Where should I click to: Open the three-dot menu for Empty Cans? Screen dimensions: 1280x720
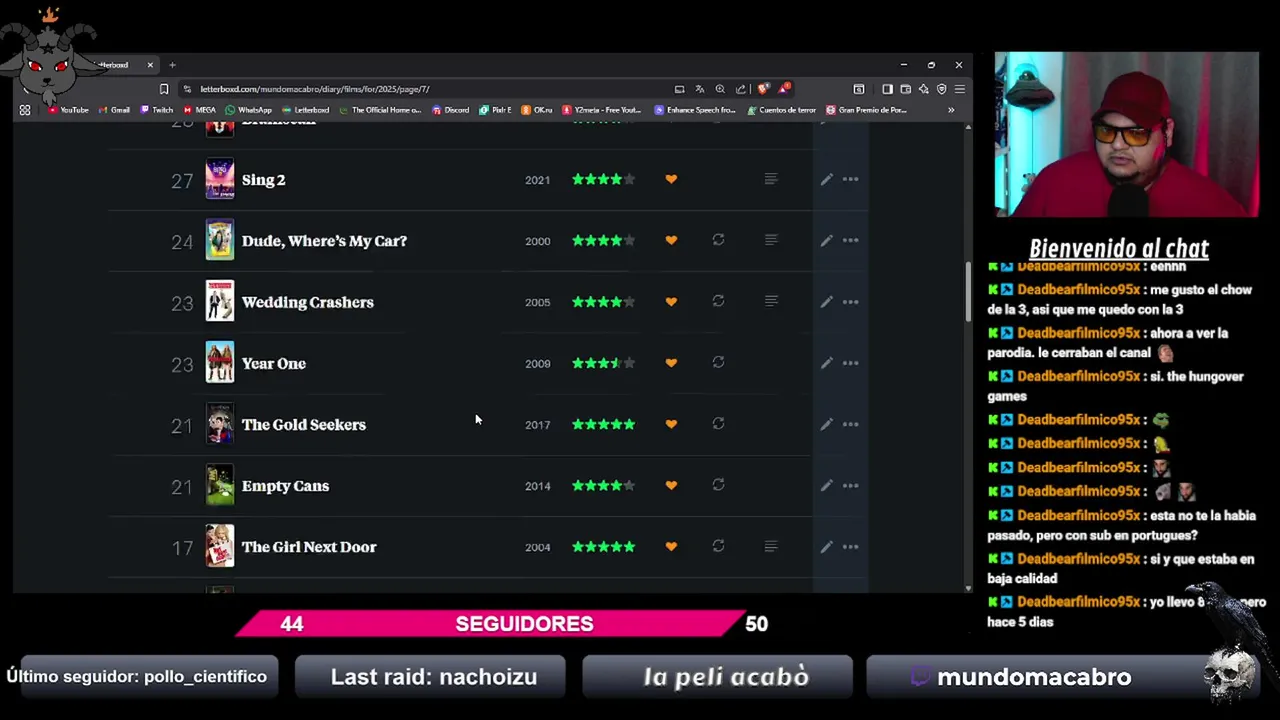click(850, 486)
